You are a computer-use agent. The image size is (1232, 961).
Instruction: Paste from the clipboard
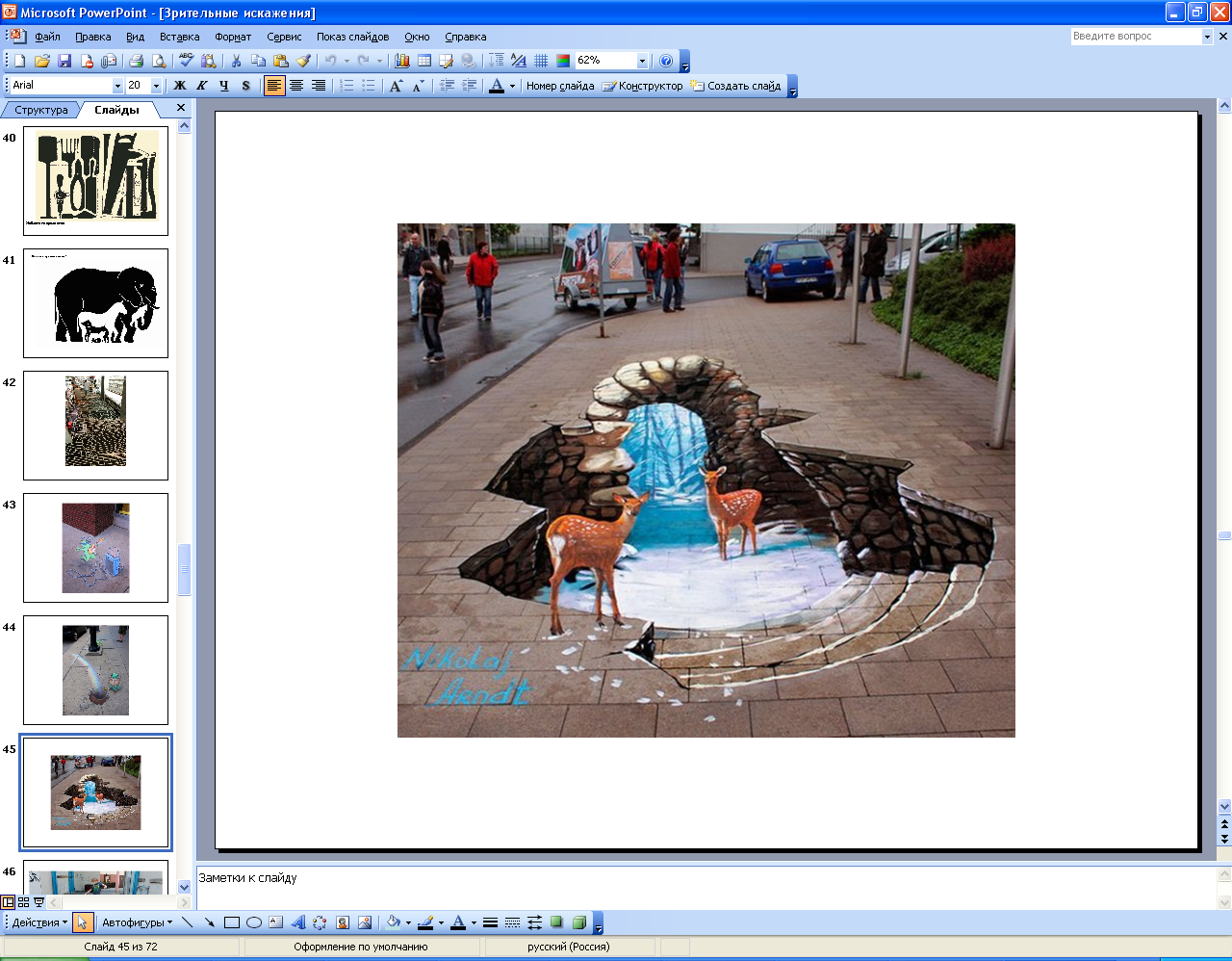280,61
